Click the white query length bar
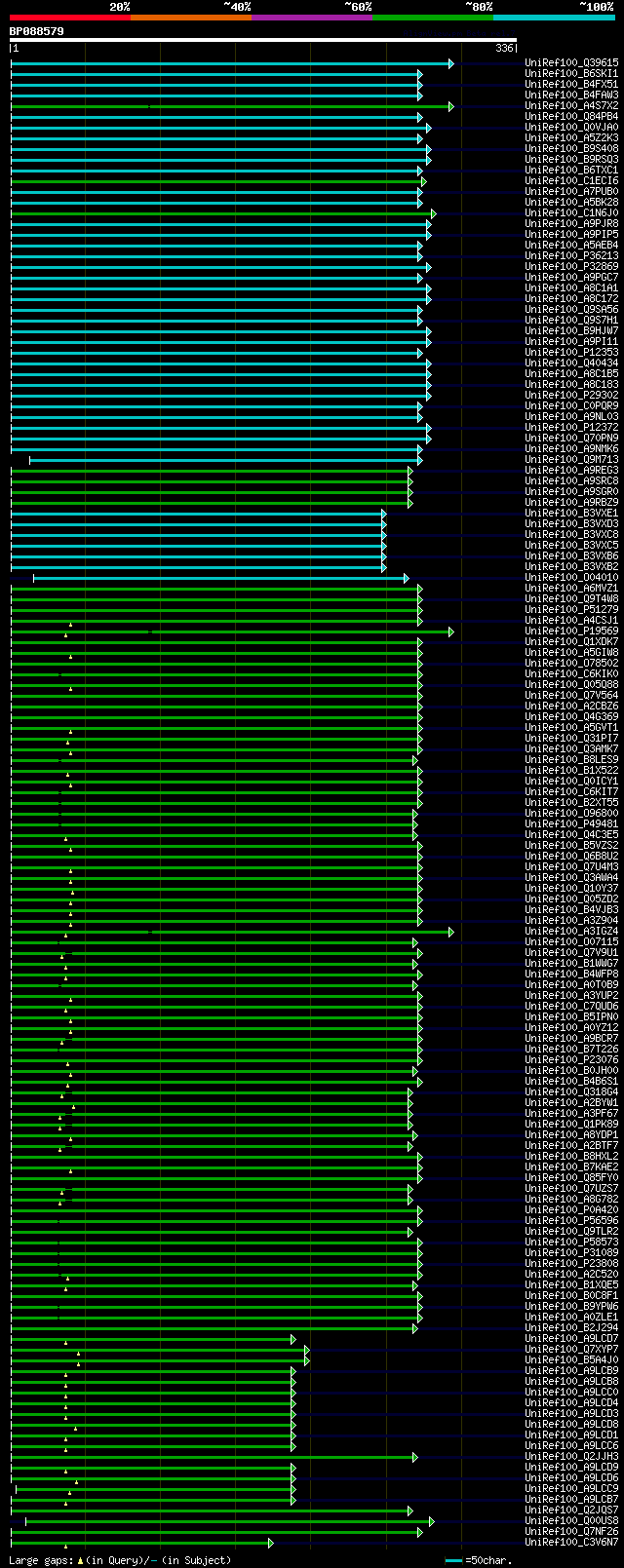 click(x=262, y=40)
